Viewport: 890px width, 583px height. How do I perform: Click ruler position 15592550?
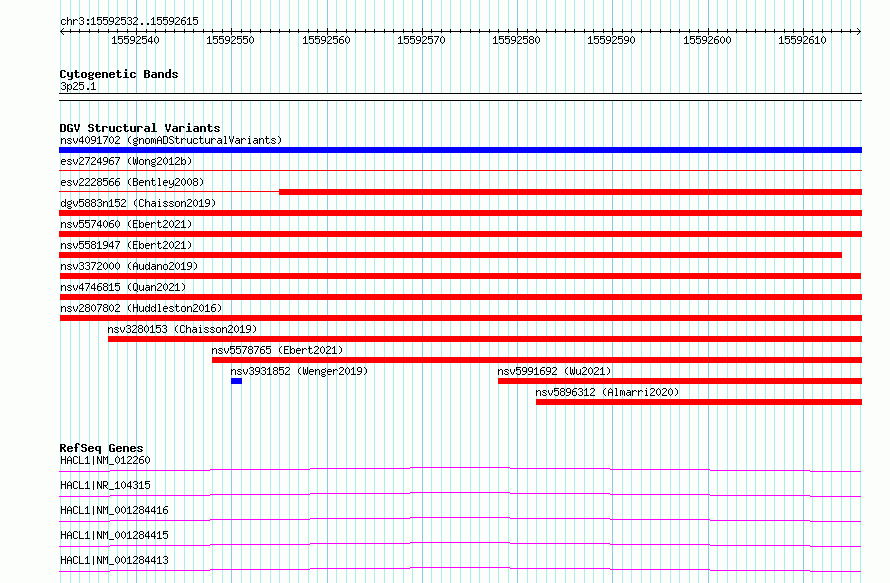click(x=230, y=40)
